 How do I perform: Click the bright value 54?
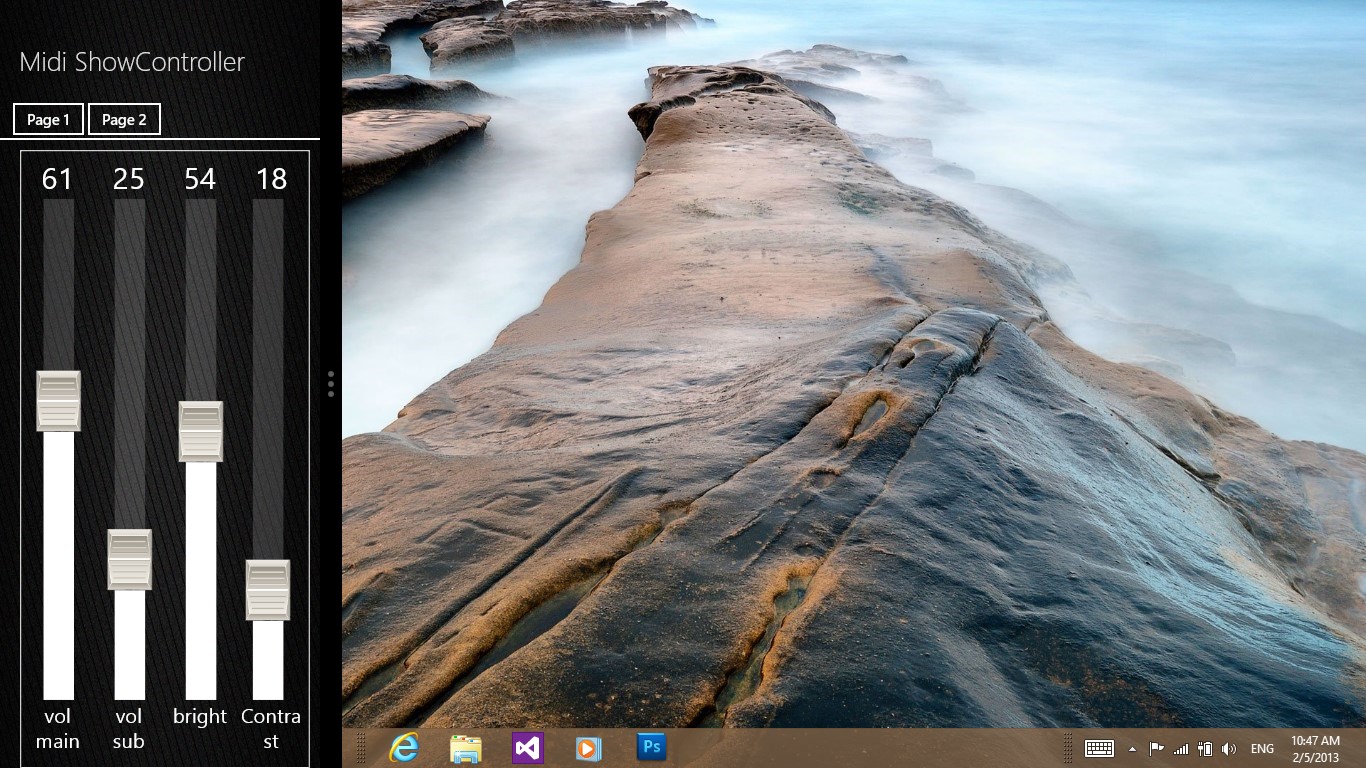[x=200, y=179]
